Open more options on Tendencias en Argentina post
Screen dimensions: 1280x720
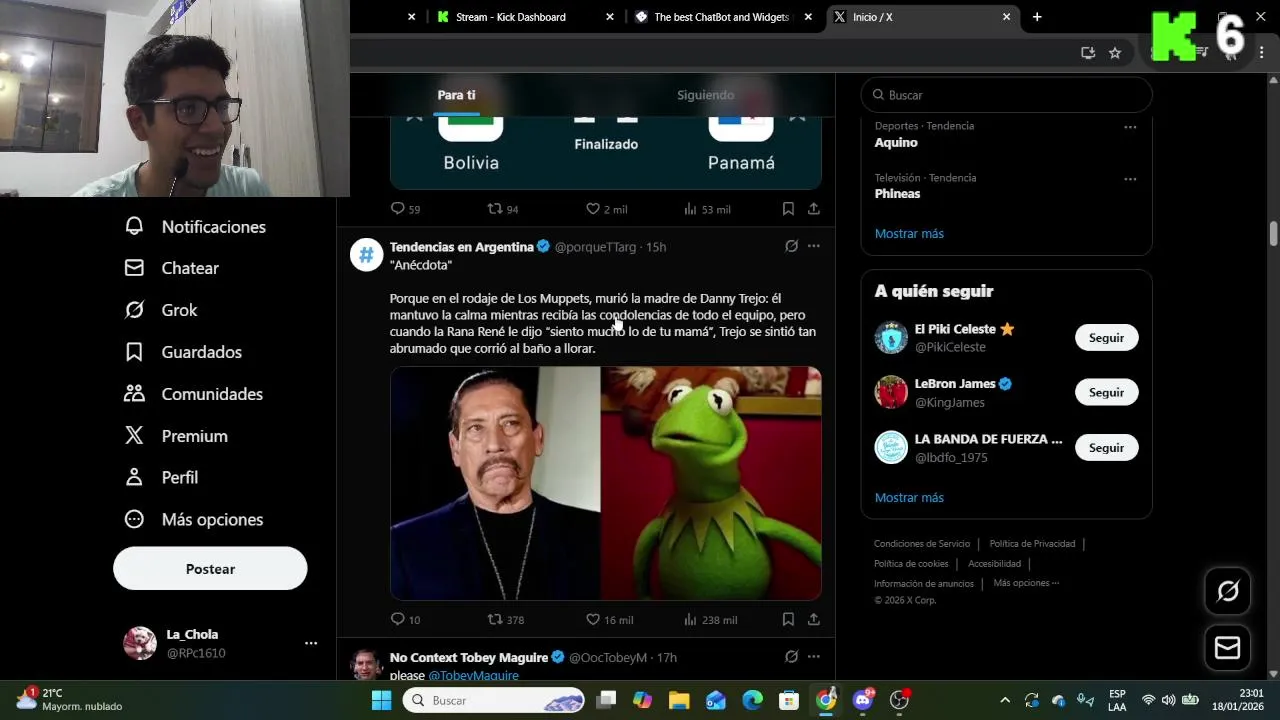tap(814, 246)
